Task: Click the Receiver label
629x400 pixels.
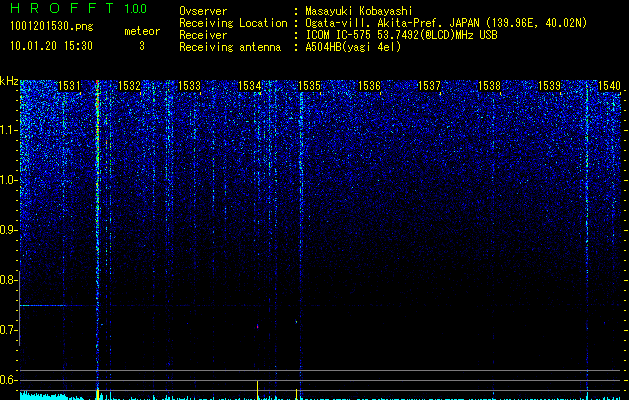Action: 203,35
